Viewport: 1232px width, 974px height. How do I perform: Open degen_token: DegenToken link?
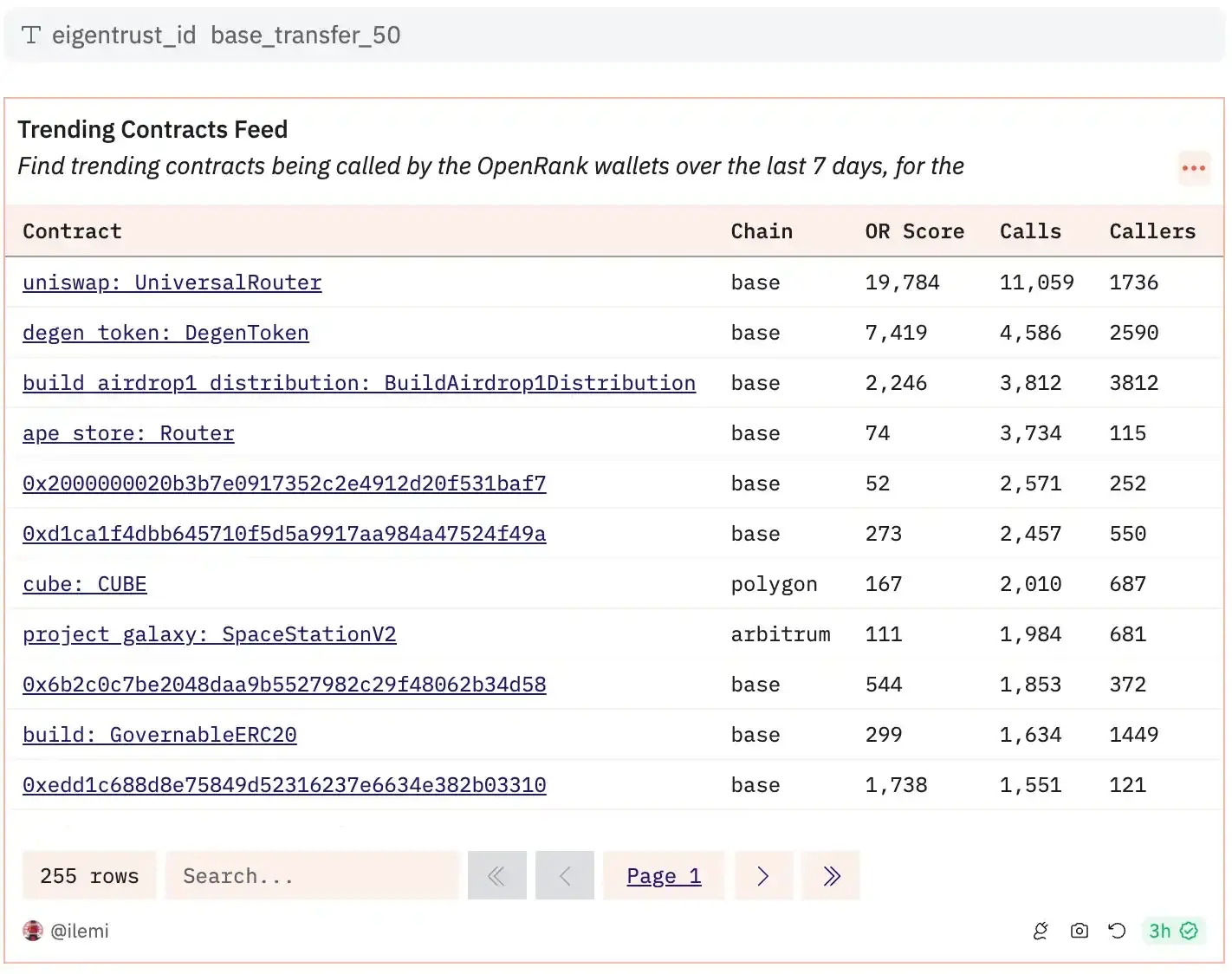pyautogui.click(x=165, y=333)
